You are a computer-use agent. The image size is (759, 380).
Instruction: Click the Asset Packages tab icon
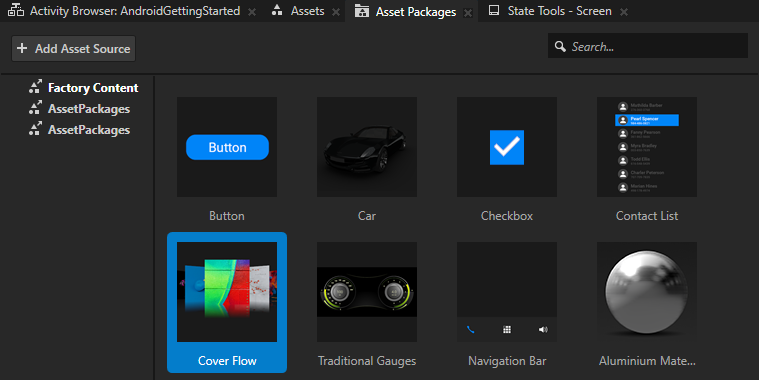[x=362, y=11]
